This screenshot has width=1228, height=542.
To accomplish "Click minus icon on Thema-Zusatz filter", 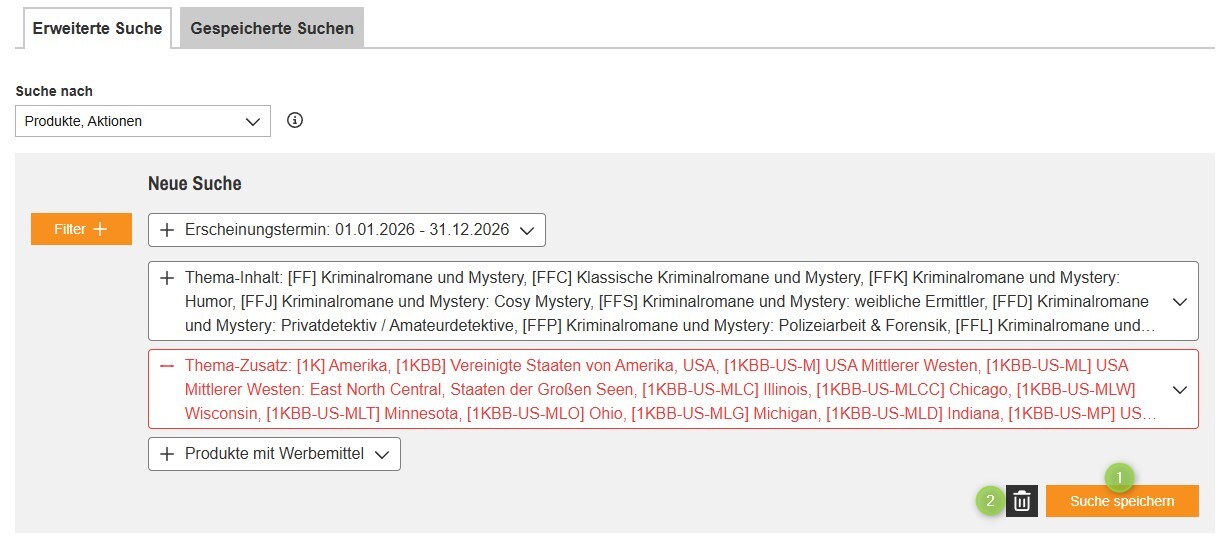I will point(167,366).
